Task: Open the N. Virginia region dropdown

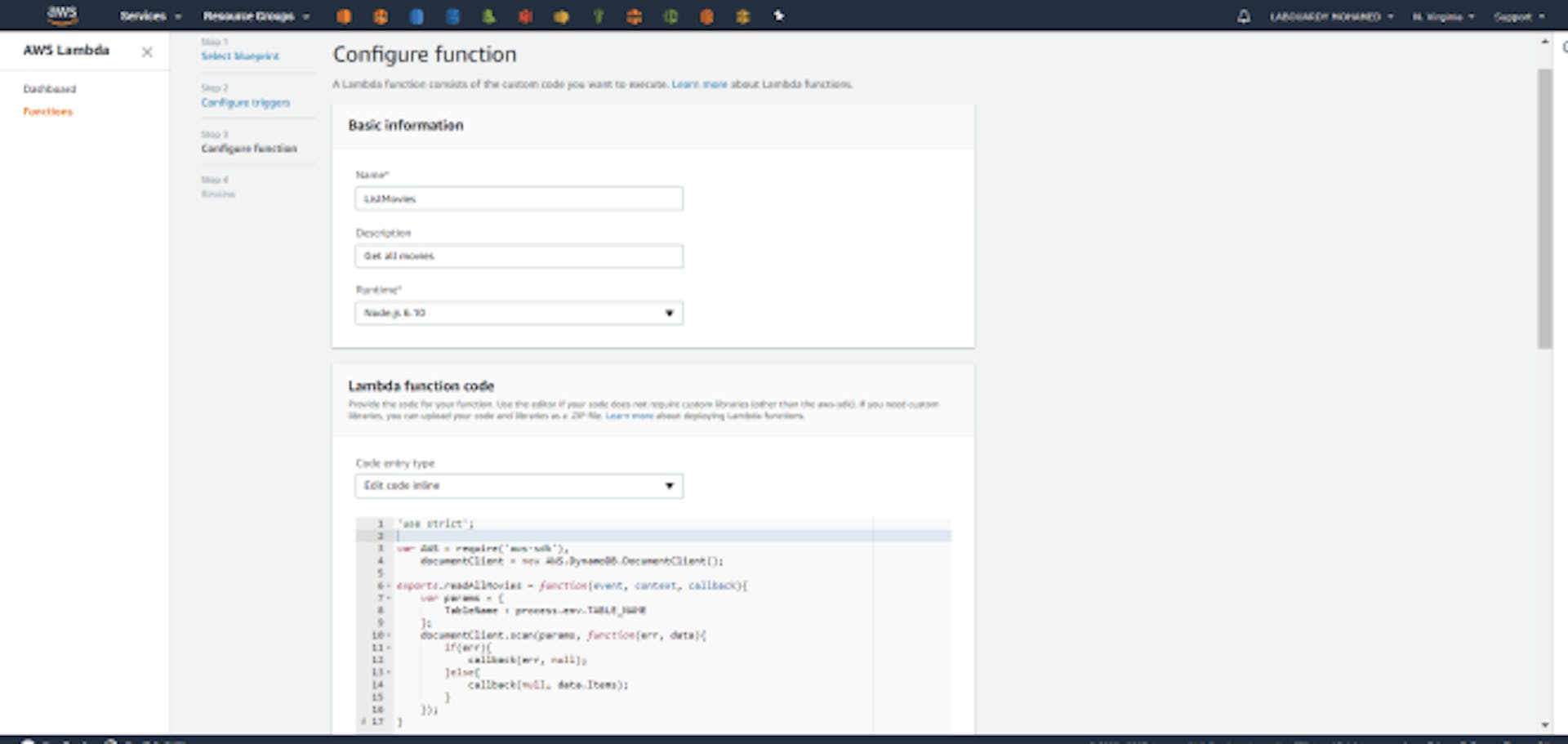Action: 1443,16
